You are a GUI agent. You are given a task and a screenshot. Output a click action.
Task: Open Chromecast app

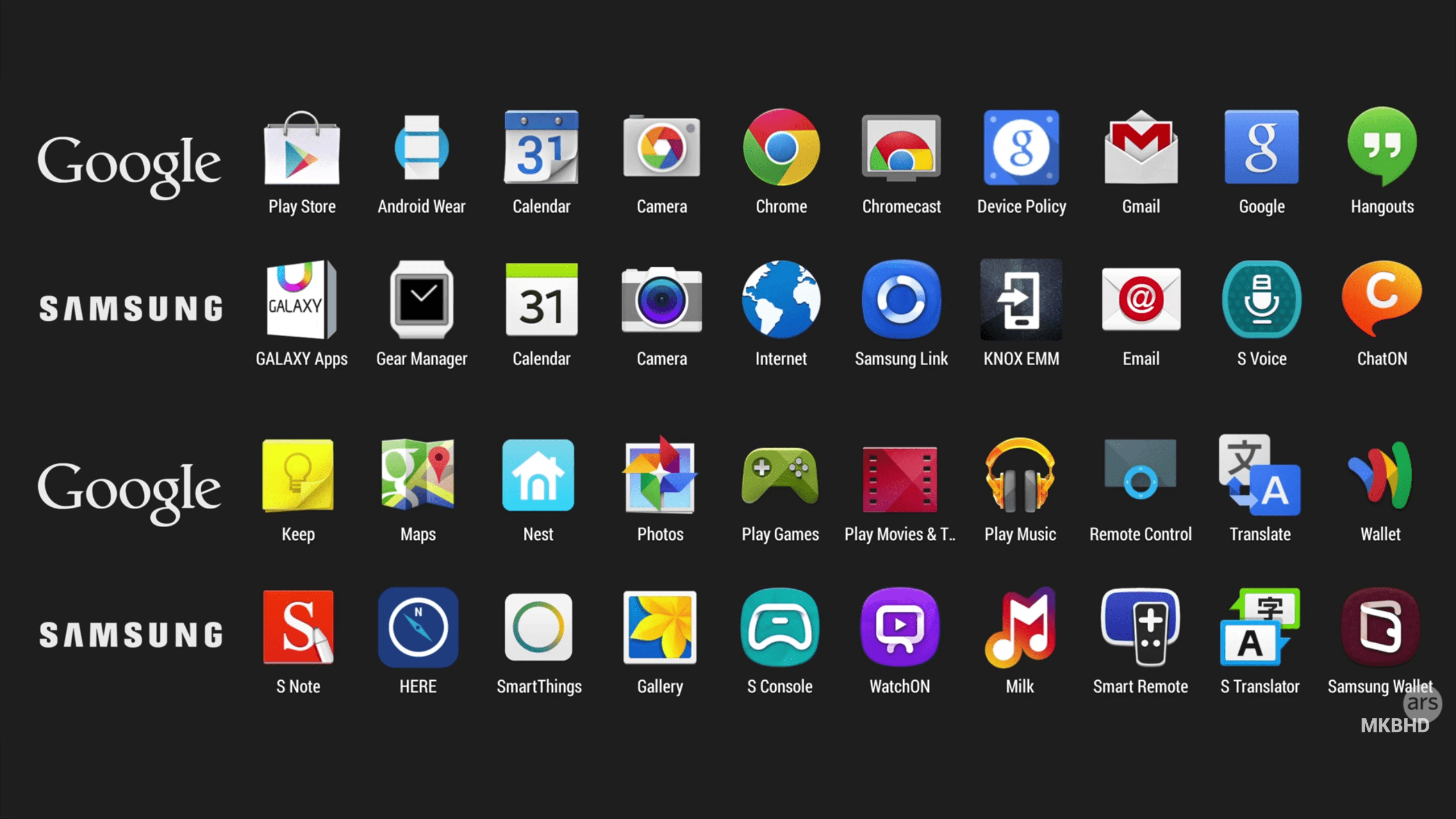click(901, 148)
